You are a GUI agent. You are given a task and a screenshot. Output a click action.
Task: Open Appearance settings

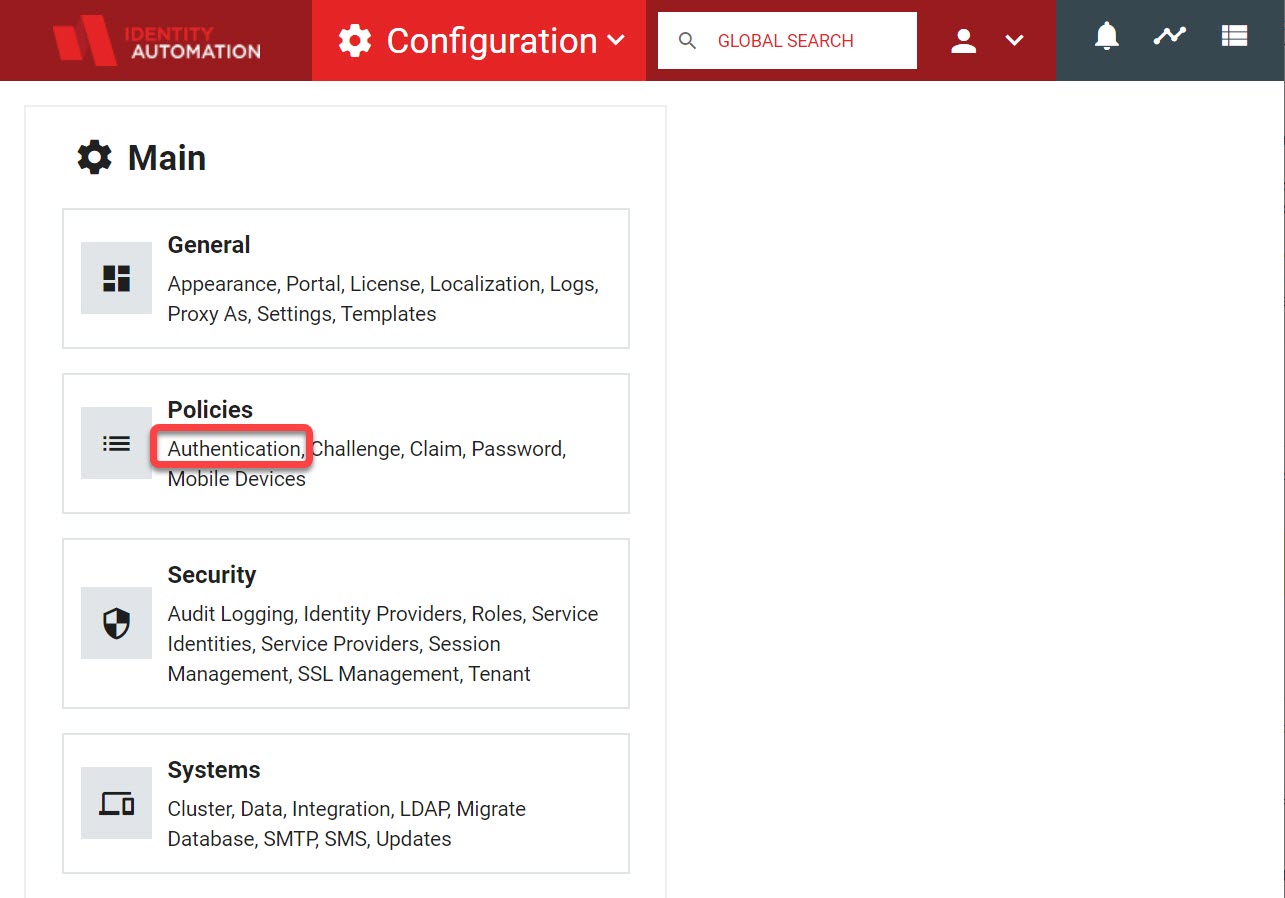pyautogui.click(x=222, y=284)
